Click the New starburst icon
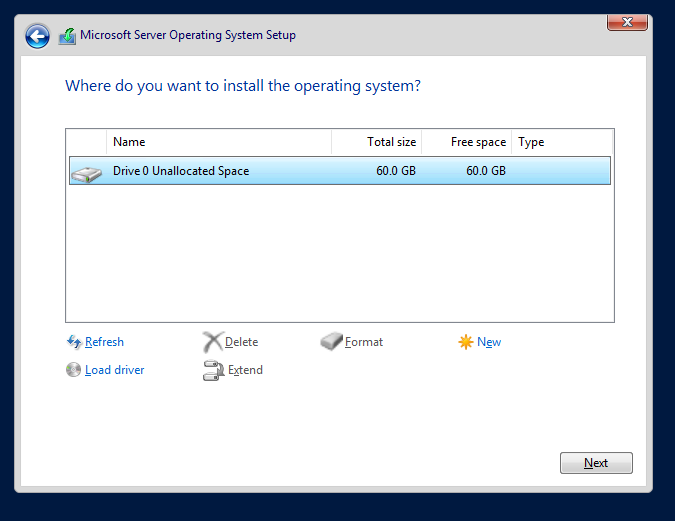Image resolution: width=675 pixels, height=521 pixels. [x=465, y=342]
